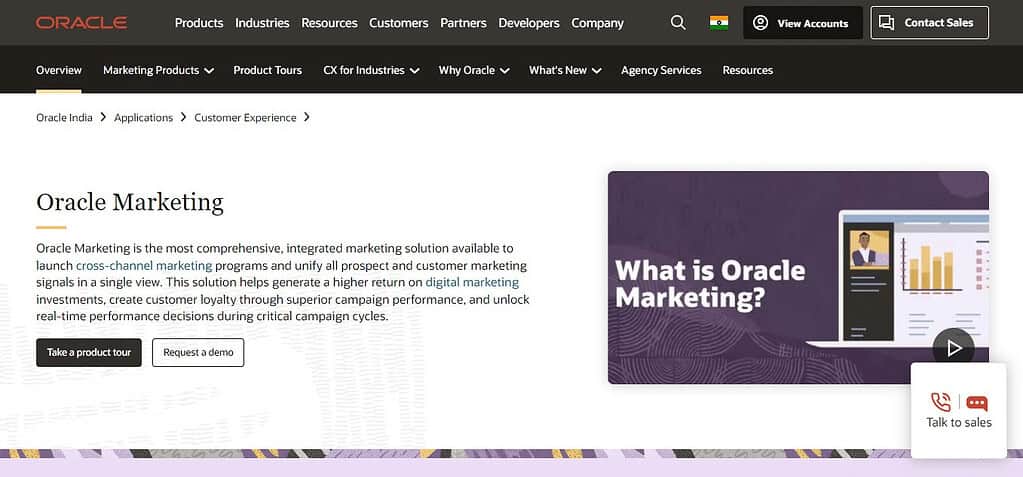Expand the CX for Industries dropdown
This screenshot has height=477, width=1023.
tap(371, 70)
